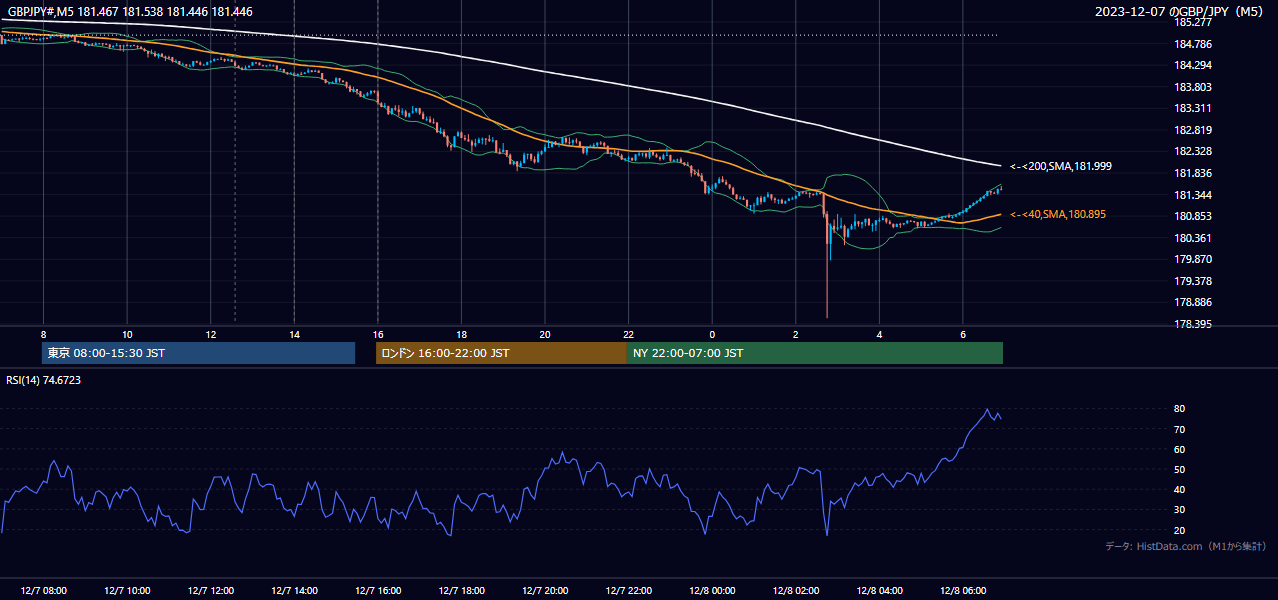Click hour label 22 under the price chart
This screenshot has height=600, width=1278.
click(628, 334)
